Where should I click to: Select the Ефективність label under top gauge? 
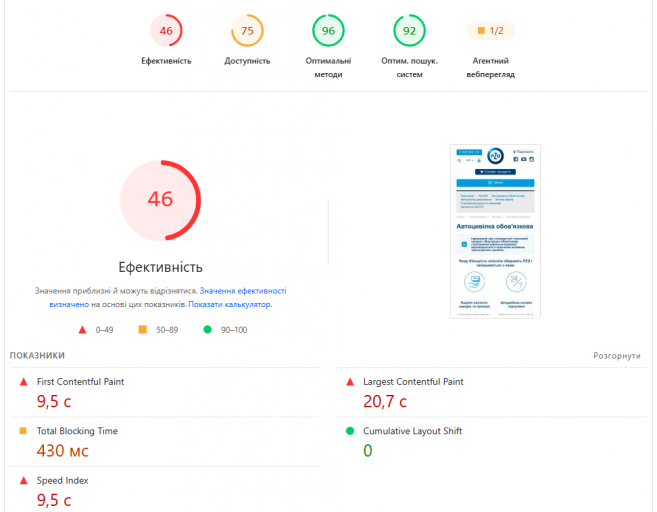[166, 61]
